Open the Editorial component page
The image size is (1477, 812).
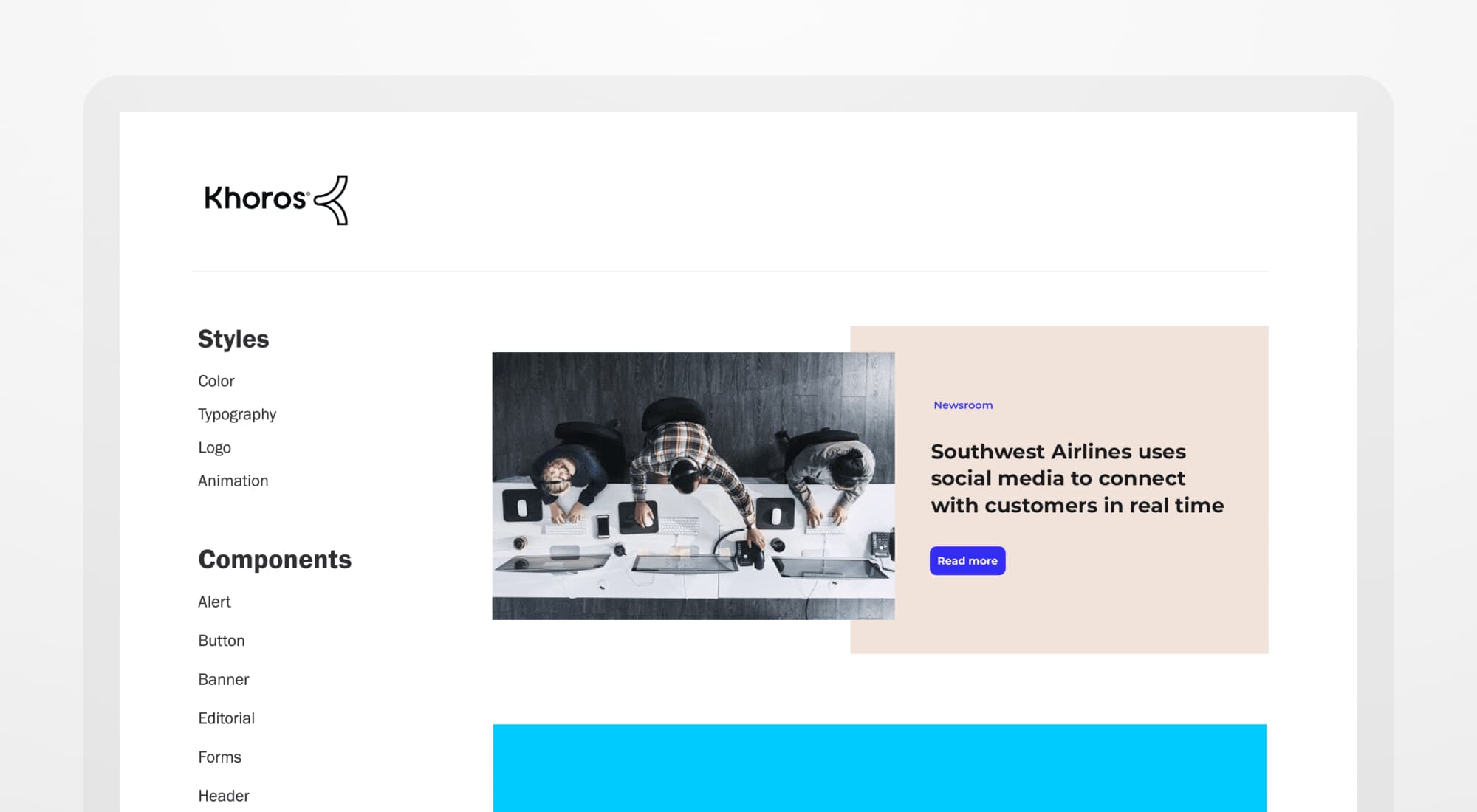pos(226,718)
